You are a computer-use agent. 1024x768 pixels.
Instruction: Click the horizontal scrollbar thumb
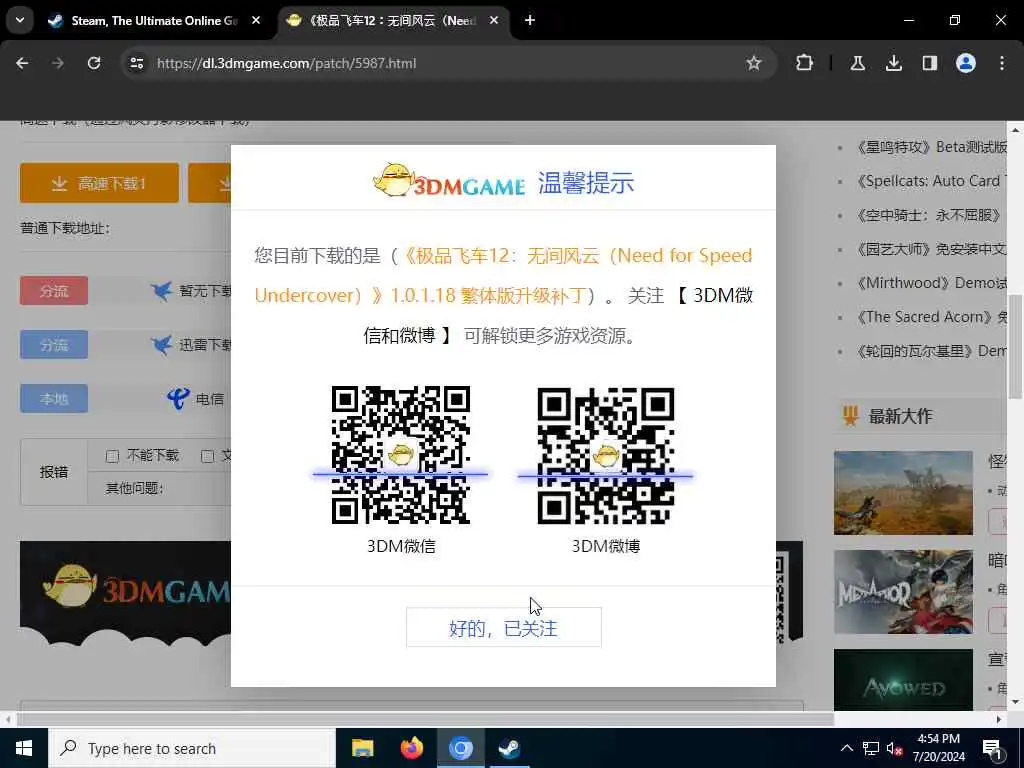(x=426, y=720)
